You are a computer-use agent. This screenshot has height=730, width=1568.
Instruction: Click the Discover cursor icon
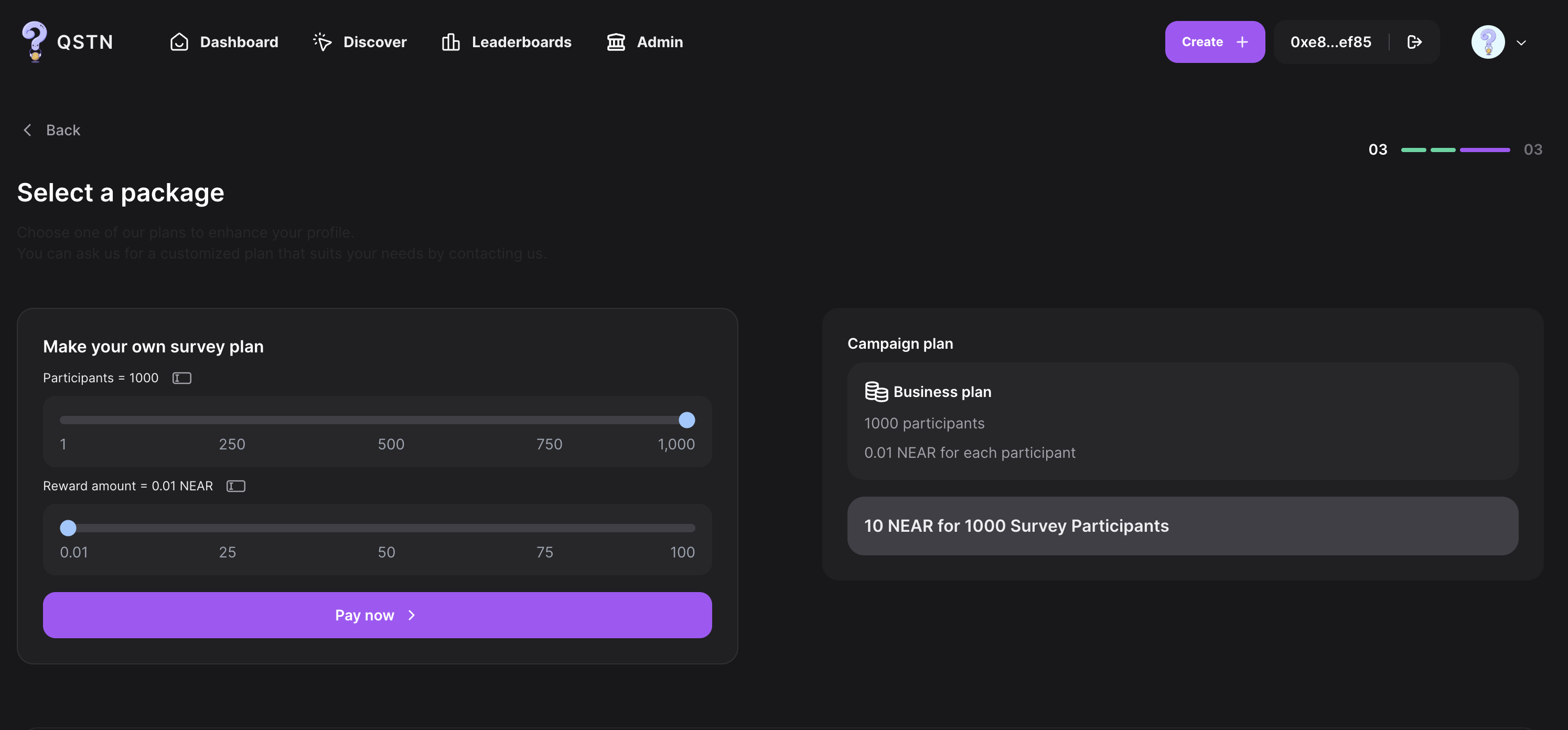coord(322,42)
